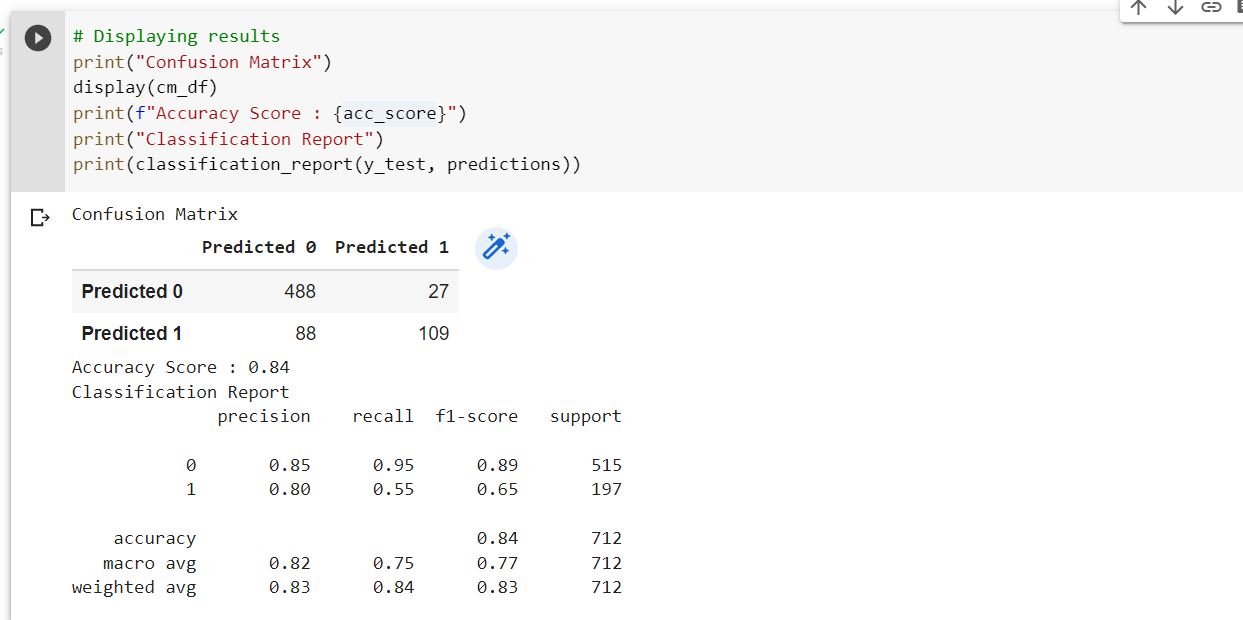Click the 'Predicted 1' row label
The height and width of the screenshot is (620, 1243).
point(132,333)
